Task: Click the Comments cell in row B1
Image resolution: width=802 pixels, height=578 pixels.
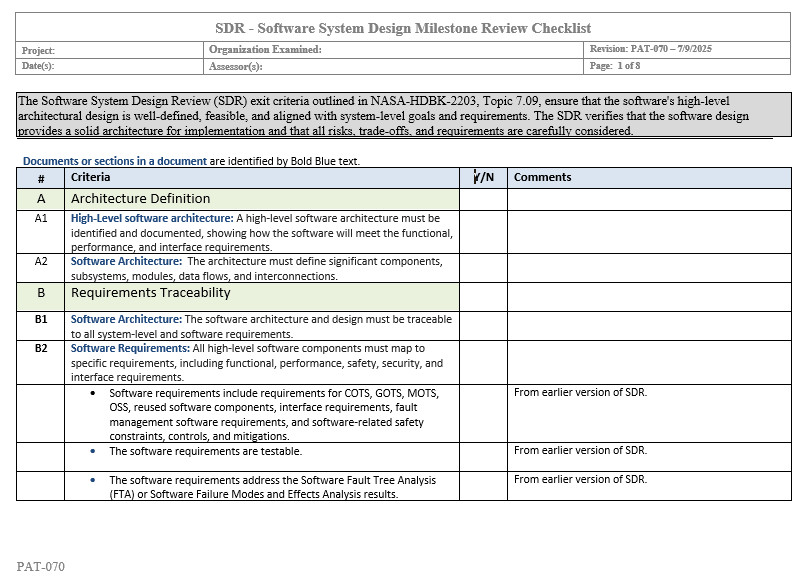Action: tap(650, 326)
